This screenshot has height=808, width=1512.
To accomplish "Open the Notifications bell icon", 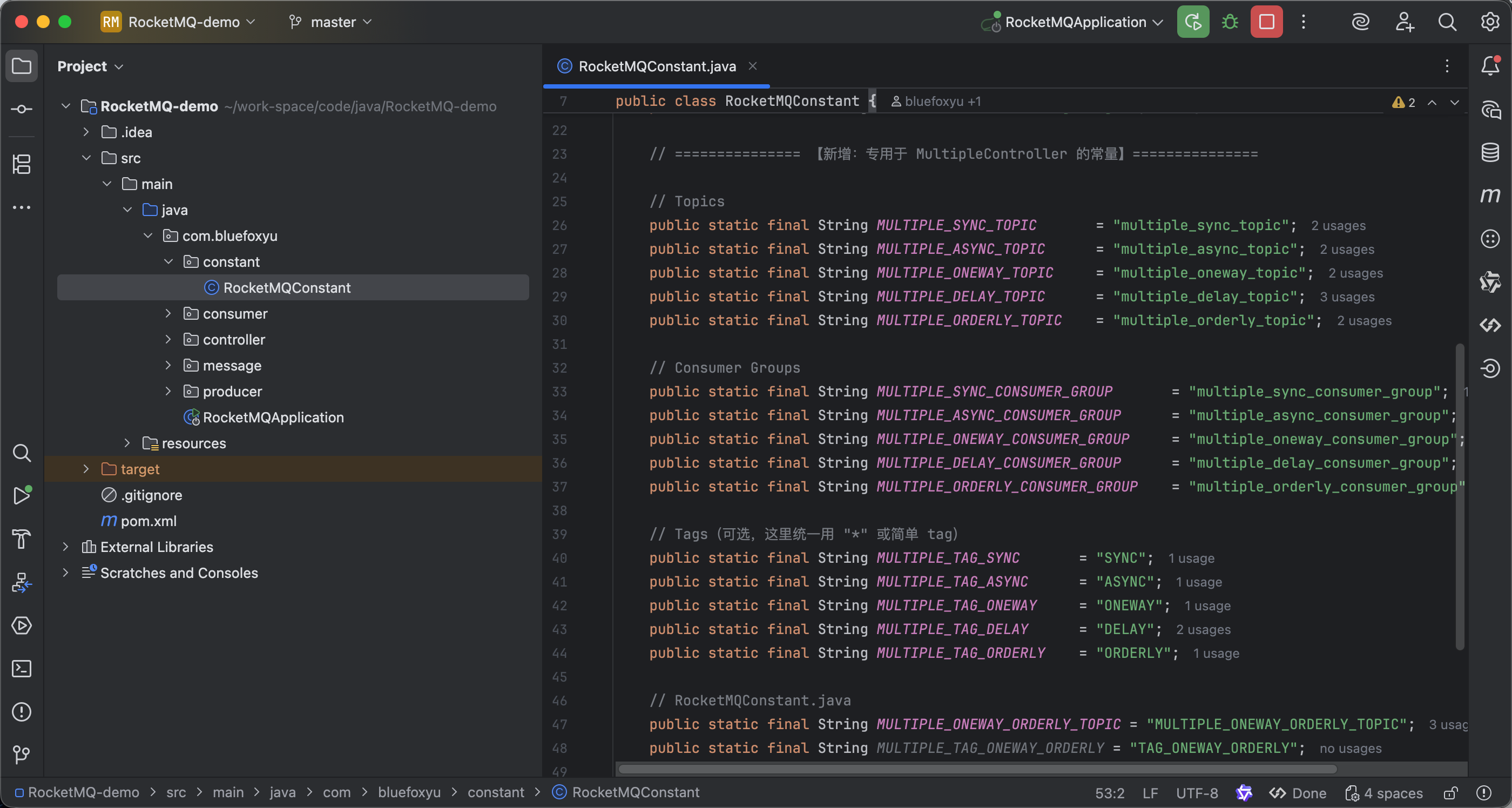I will click(1490, 66).
